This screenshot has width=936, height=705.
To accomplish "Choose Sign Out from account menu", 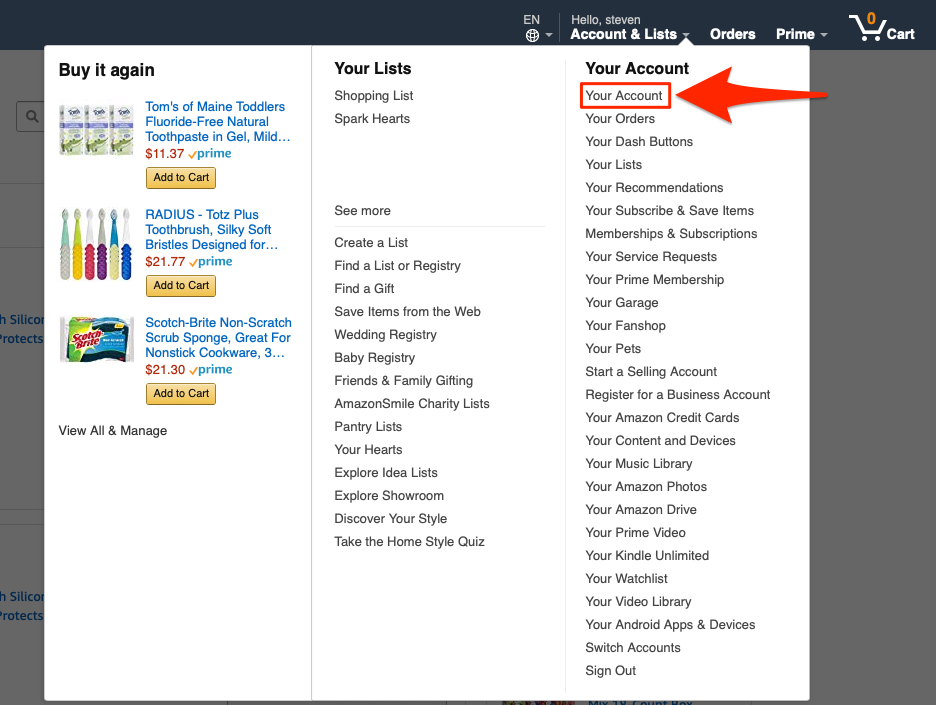I will pos(610,671).
